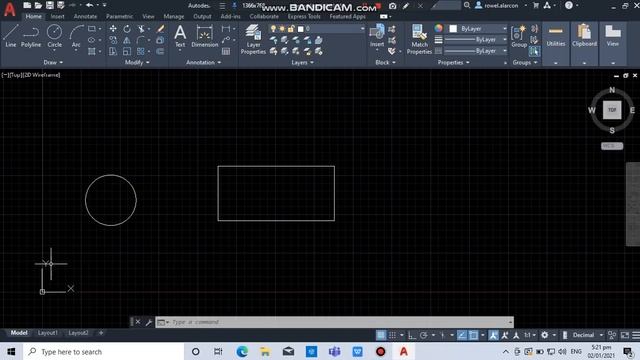
Task: Click the Insert block tool
Action: coord(377,36)
